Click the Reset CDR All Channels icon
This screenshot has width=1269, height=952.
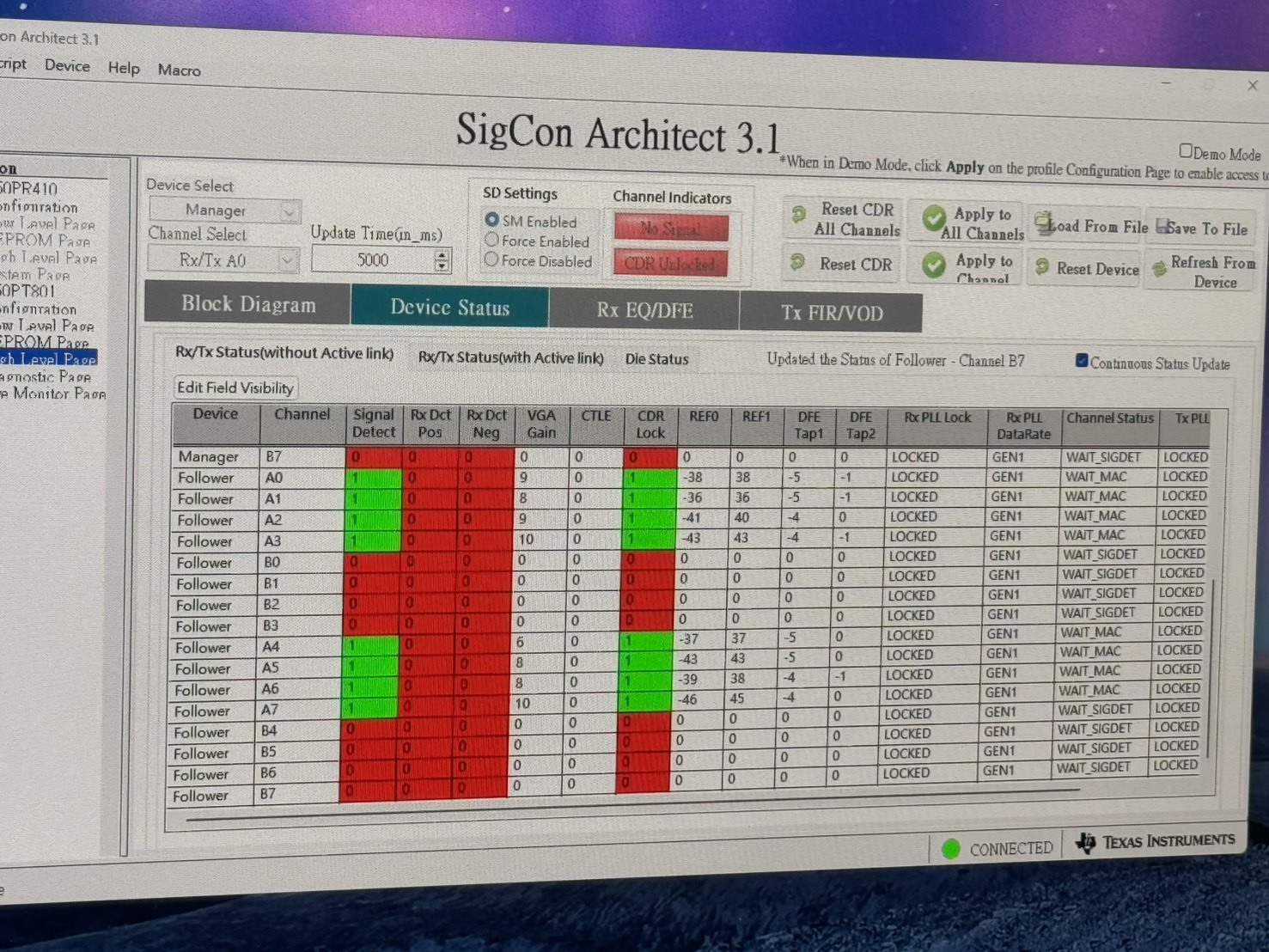pos(798,212)
